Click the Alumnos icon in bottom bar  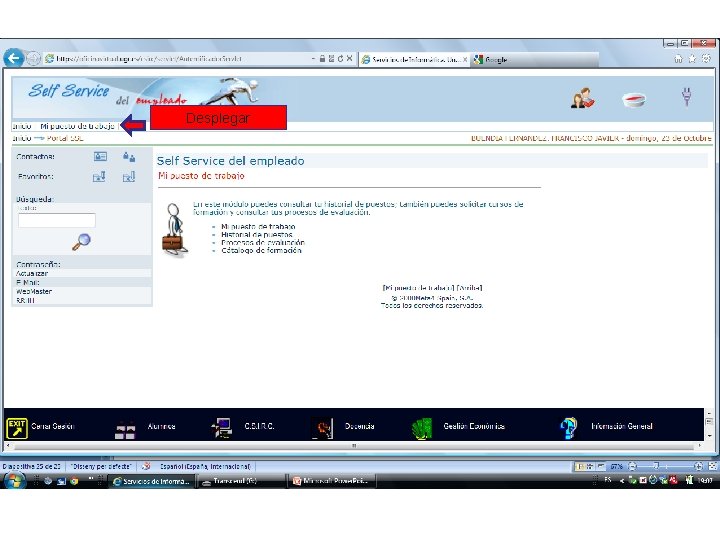coord(125,429)
